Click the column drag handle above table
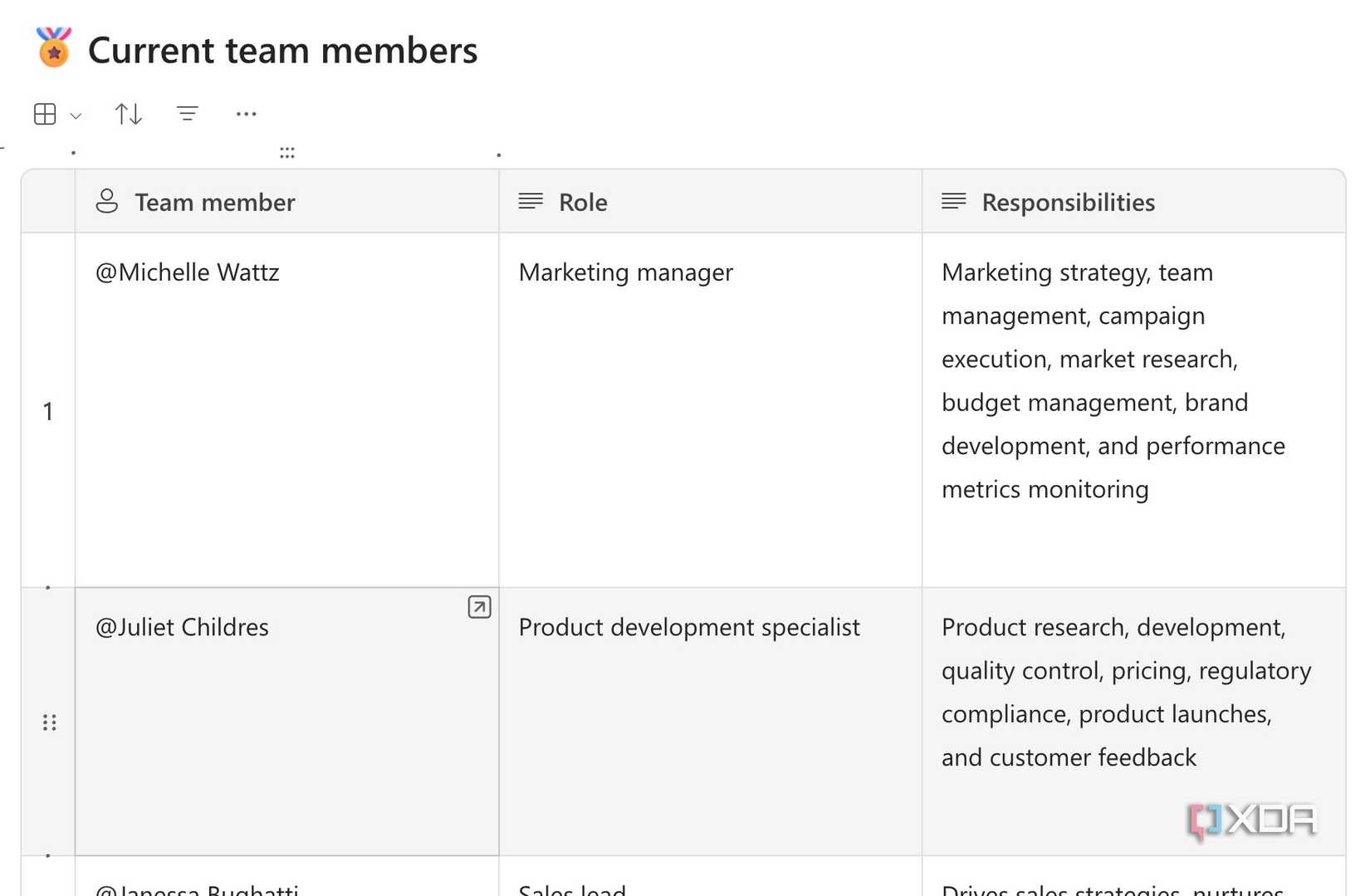The width and height of the screenshot is (1370, 896). [287, 153]
